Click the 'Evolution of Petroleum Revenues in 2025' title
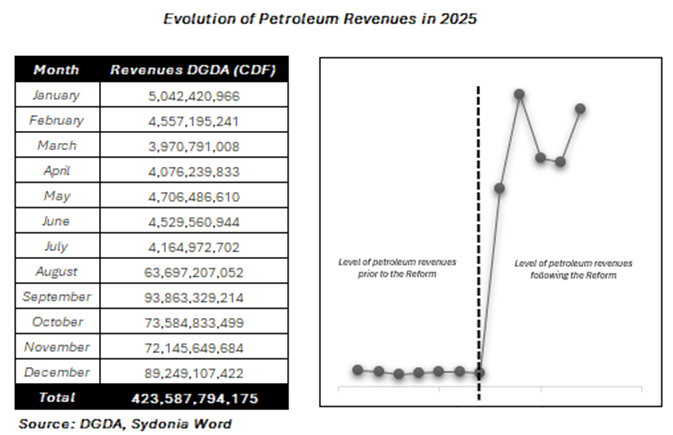Screen dimensions: 673x435 coord(335,19)
